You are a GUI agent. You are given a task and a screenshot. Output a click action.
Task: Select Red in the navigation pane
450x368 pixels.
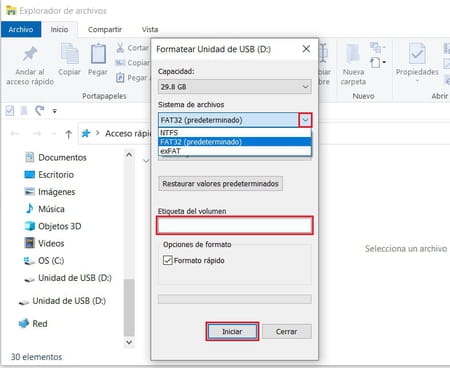39,324
